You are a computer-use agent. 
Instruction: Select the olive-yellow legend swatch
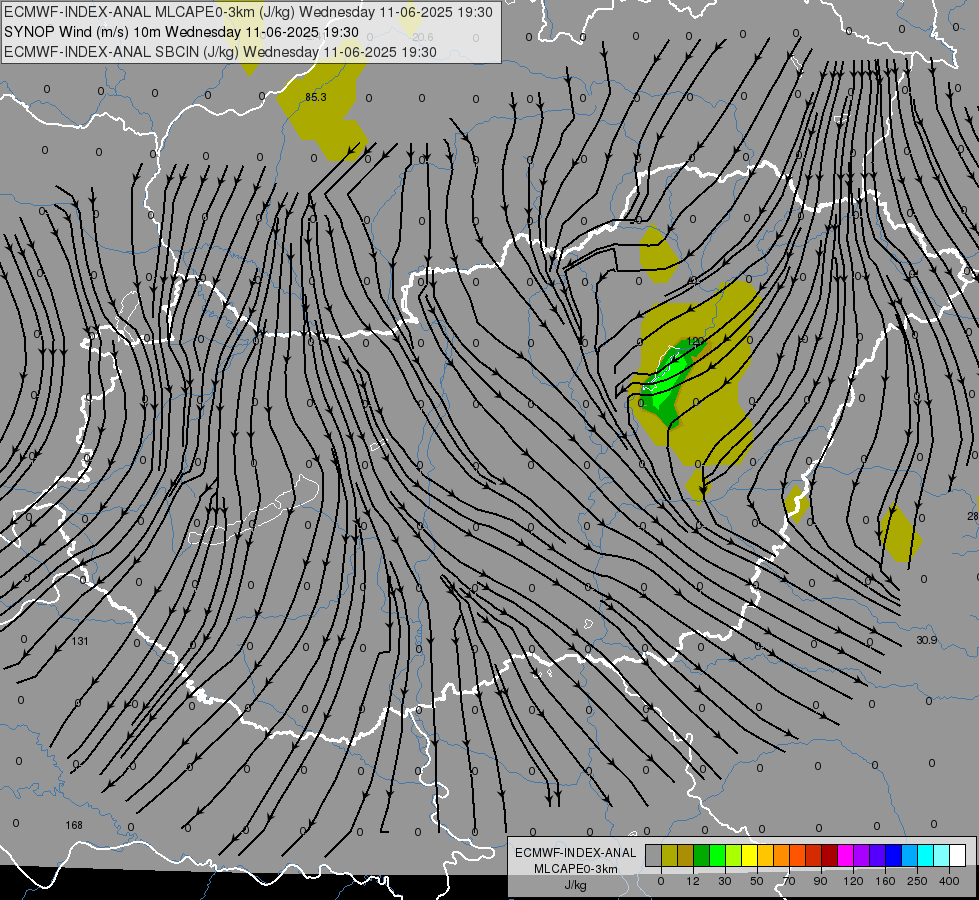tap(669, 856)
